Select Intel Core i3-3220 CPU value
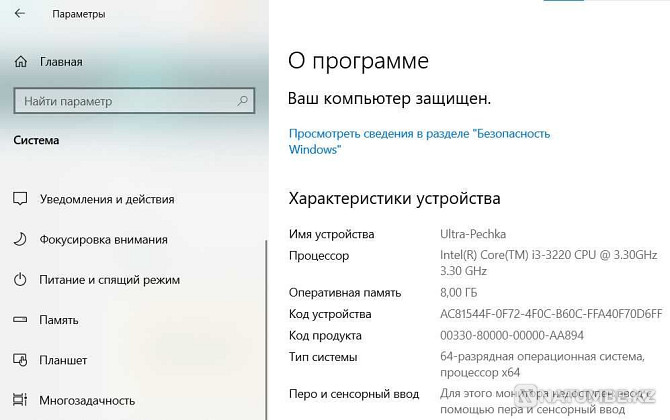670x420 pixels. (x=549, y=263)
